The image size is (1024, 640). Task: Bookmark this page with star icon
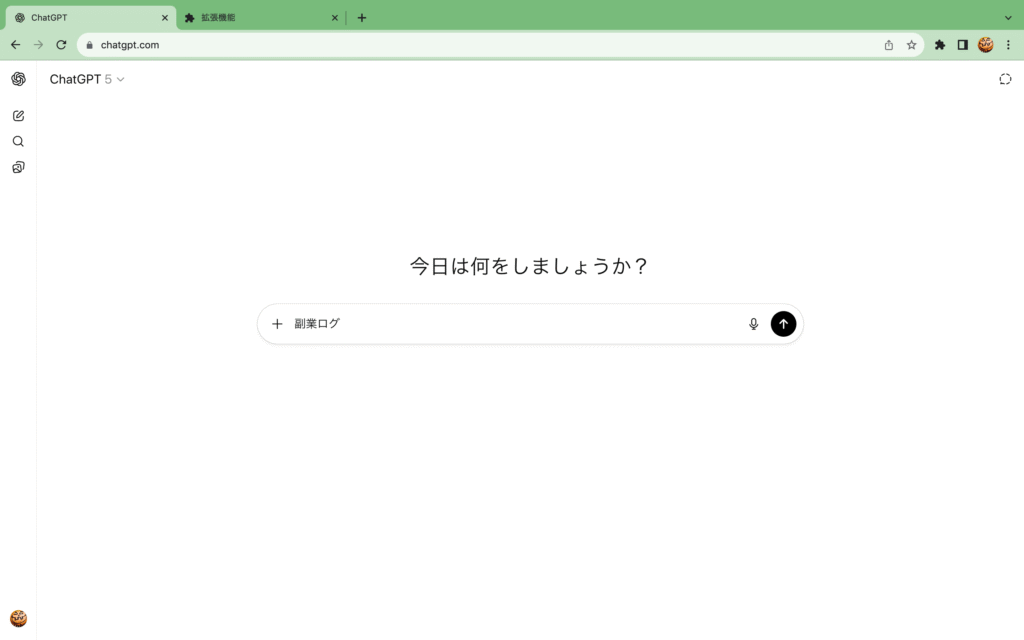[x=911, y=45]
